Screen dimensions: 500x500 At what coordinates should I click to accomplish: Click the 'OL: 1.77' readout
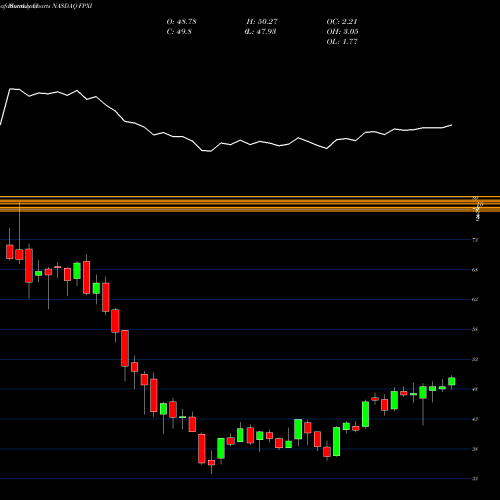click(342, 42)
